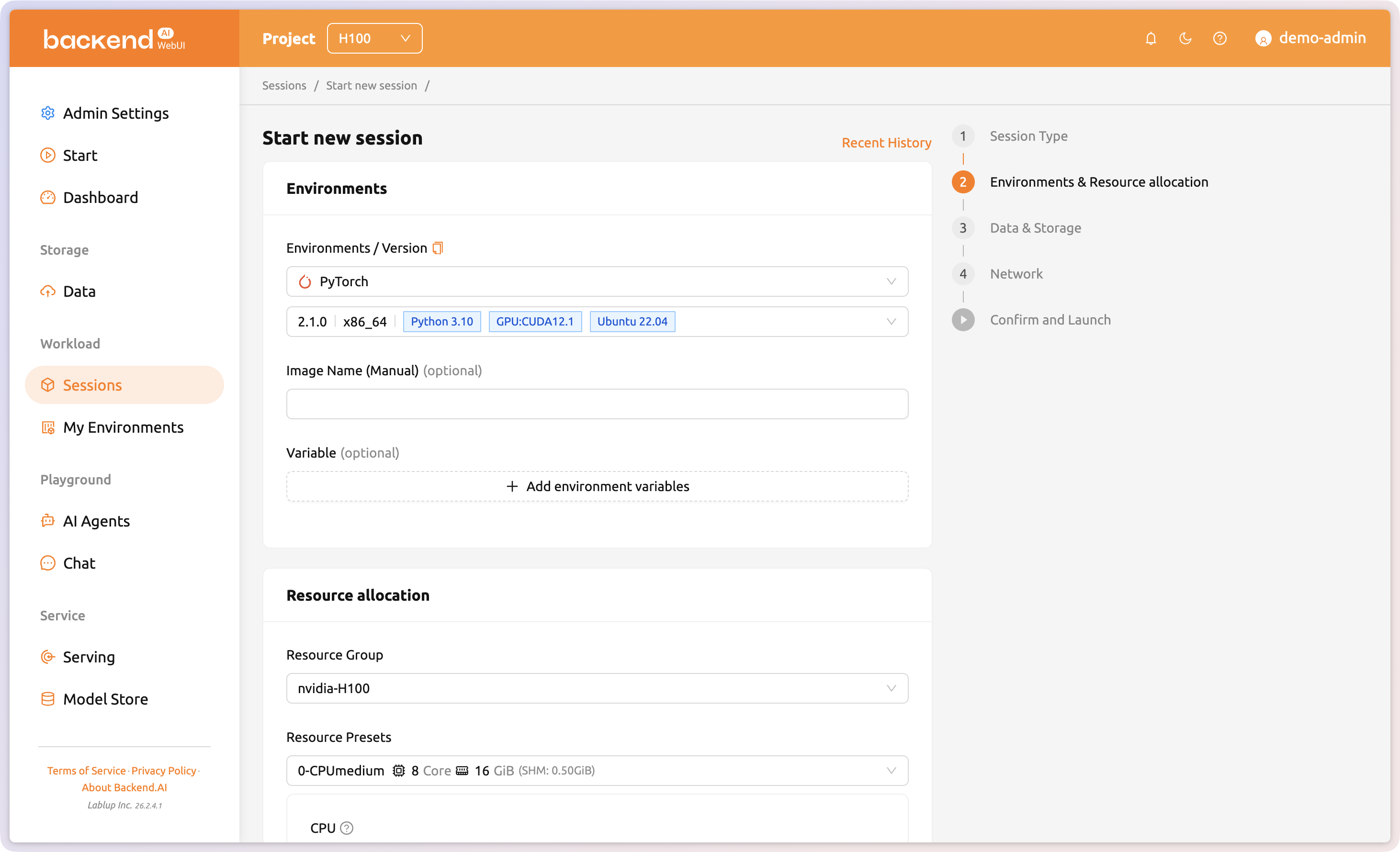Click the copy icon beside Environments / Version
Image resolution: width=1400 pixels, height=852 pixels.
tap(438, 248)
